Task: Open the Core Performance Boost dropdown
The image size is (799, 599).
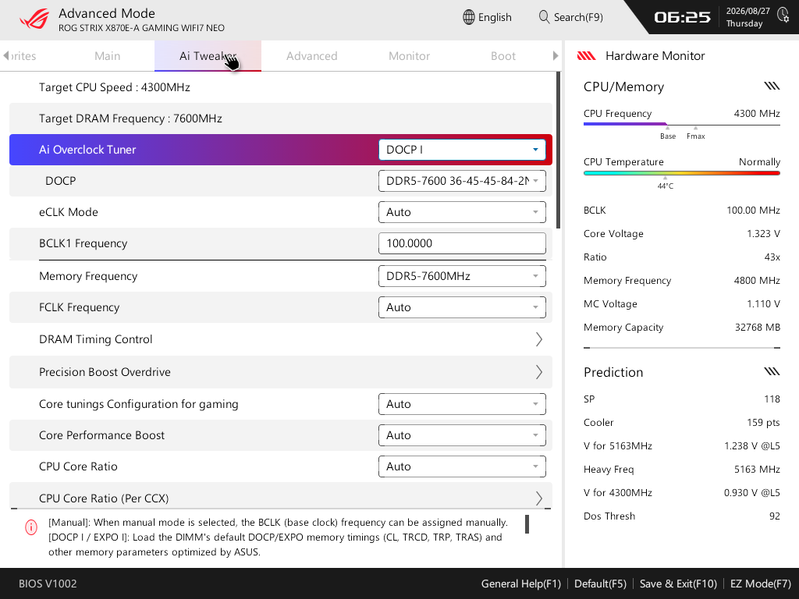Action: [462, 435]
